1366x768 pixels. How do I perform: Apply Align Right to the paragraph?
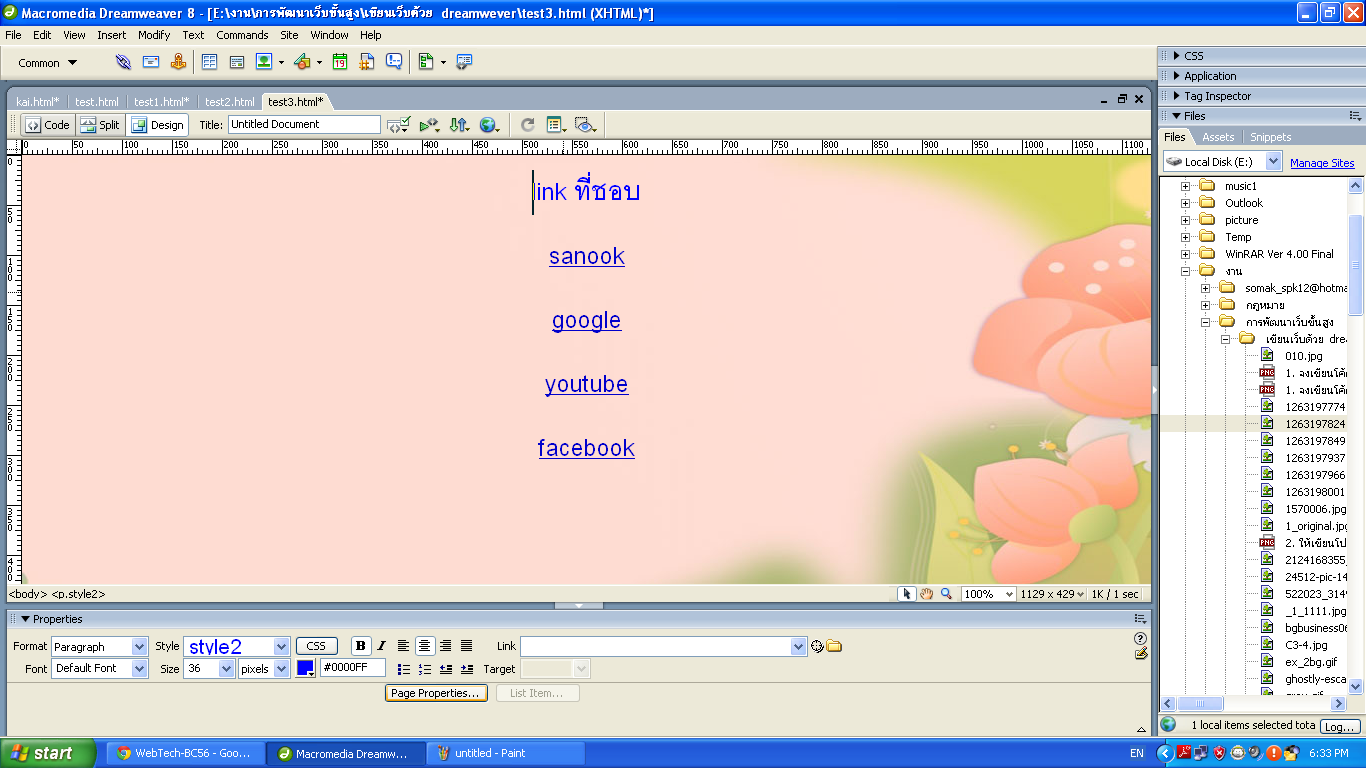click(445, 646)
